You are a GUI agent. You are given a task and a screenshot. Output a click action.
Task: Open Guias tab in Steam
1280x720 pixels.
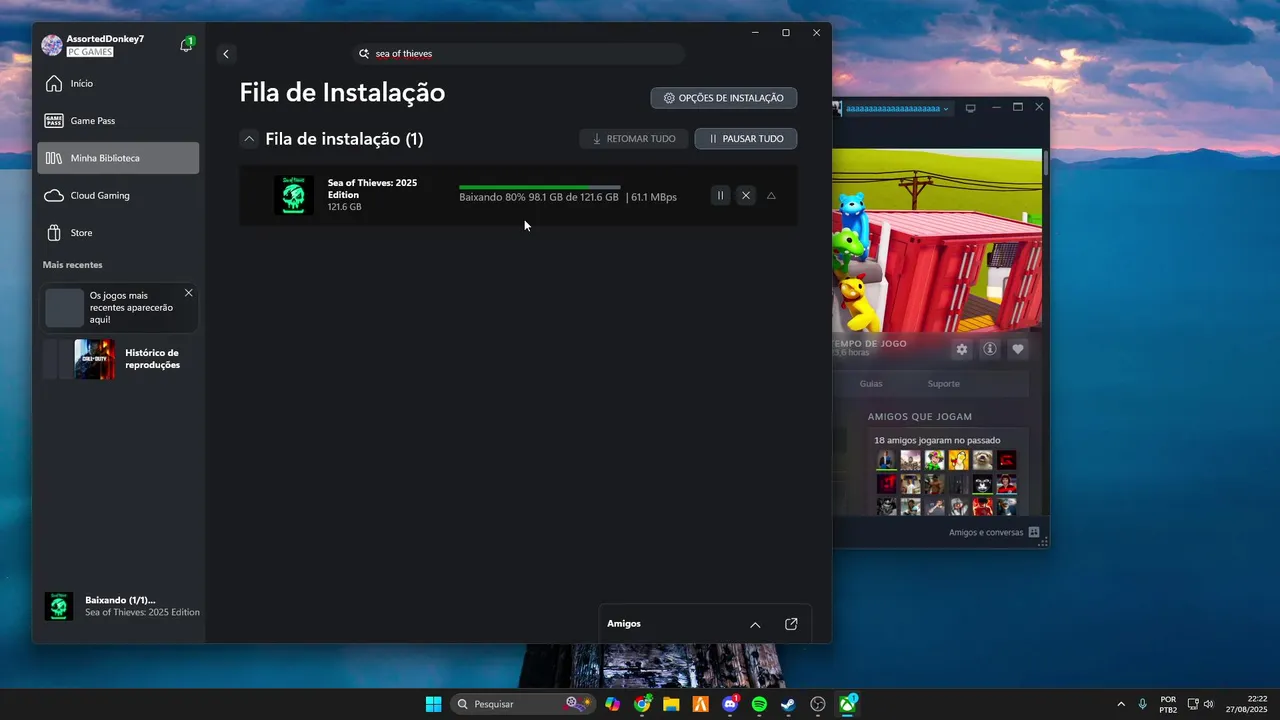tap(871, 384)
